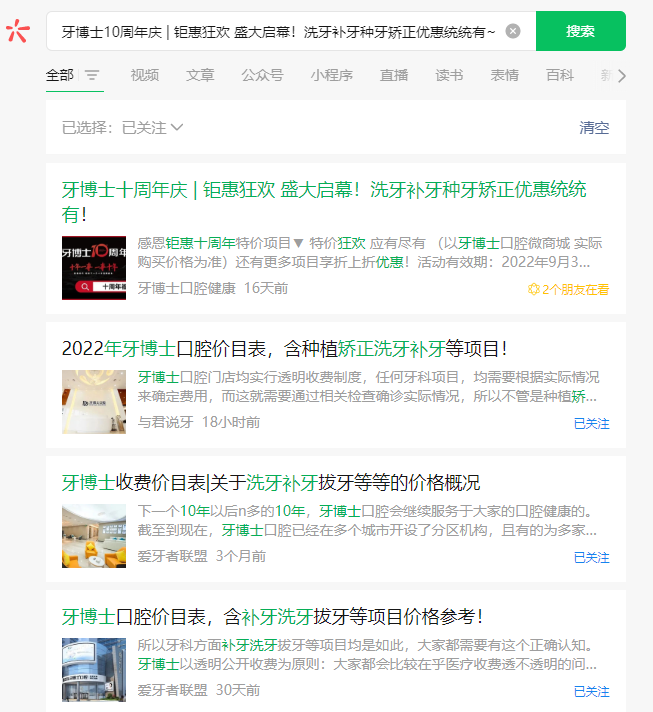Viewport: 653px width, 712px height.
Task: Click the 已选择 label
Action: coord(86,128)
